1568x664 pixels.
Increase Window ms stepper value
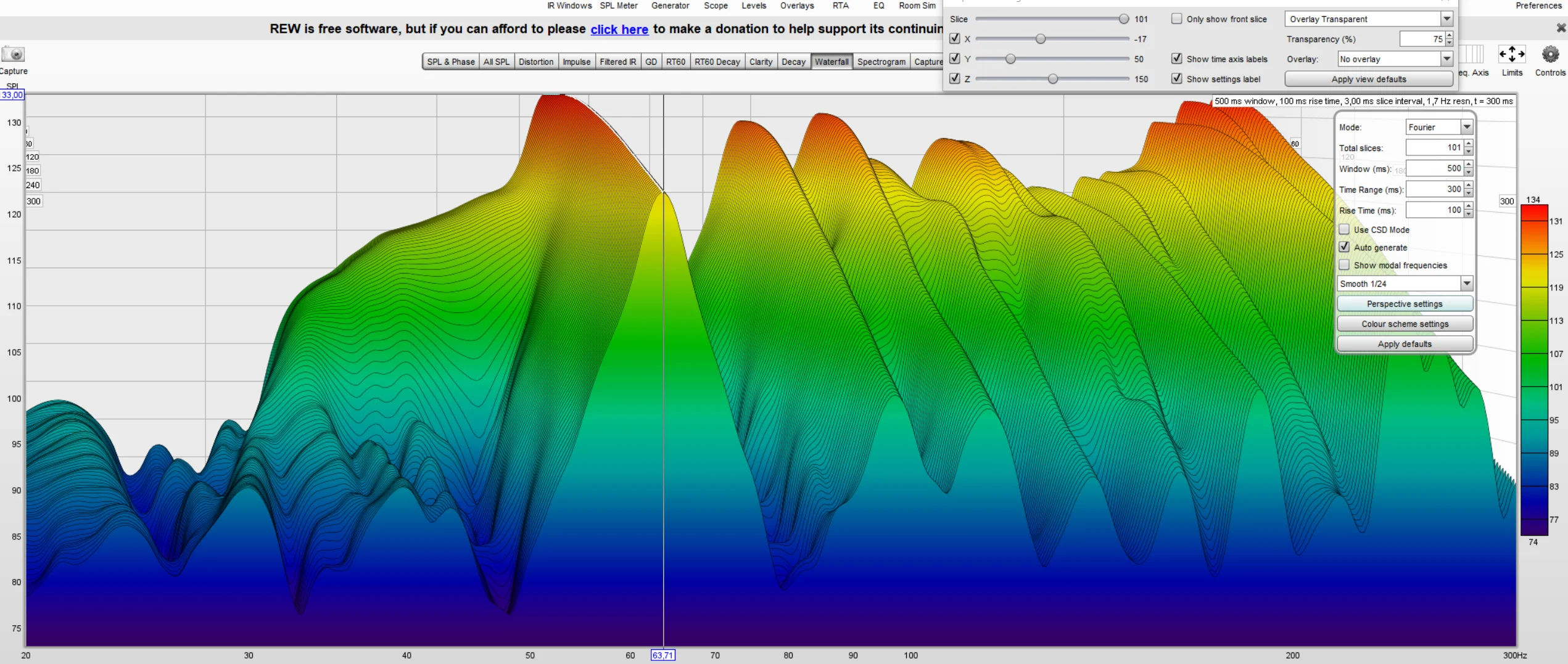tap(1469, 165)
